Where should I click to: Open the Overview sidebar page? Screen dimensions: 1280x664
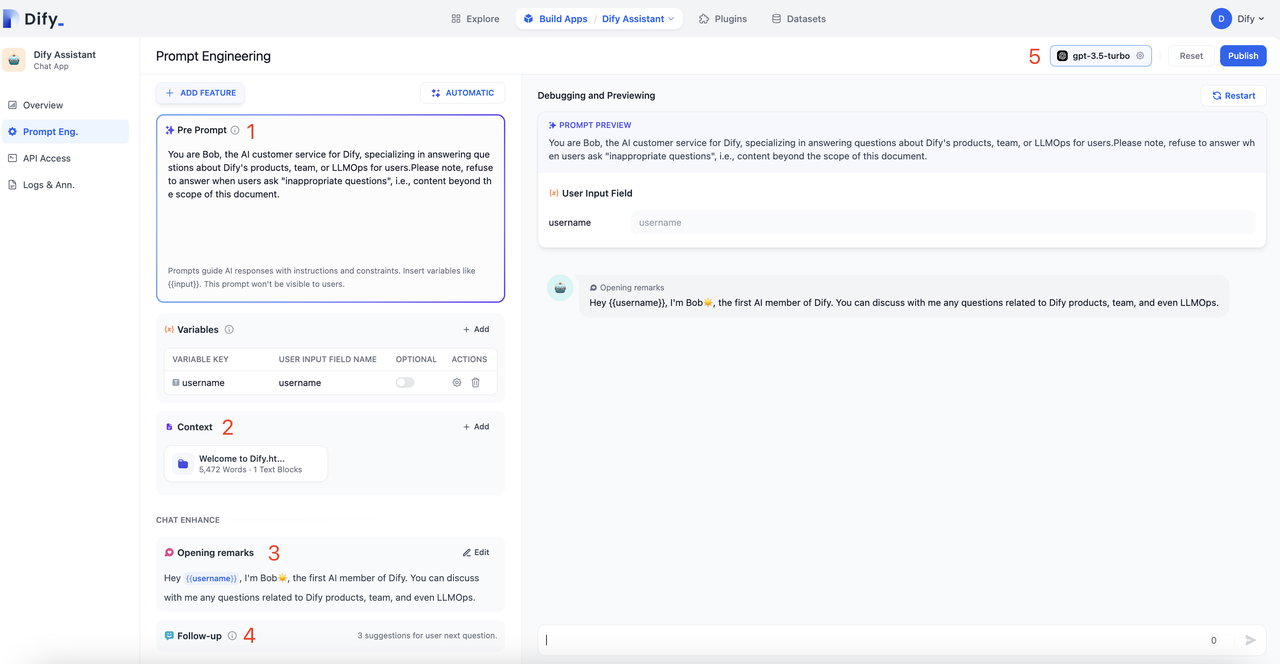pyautogui.click(x=64, y=105)
